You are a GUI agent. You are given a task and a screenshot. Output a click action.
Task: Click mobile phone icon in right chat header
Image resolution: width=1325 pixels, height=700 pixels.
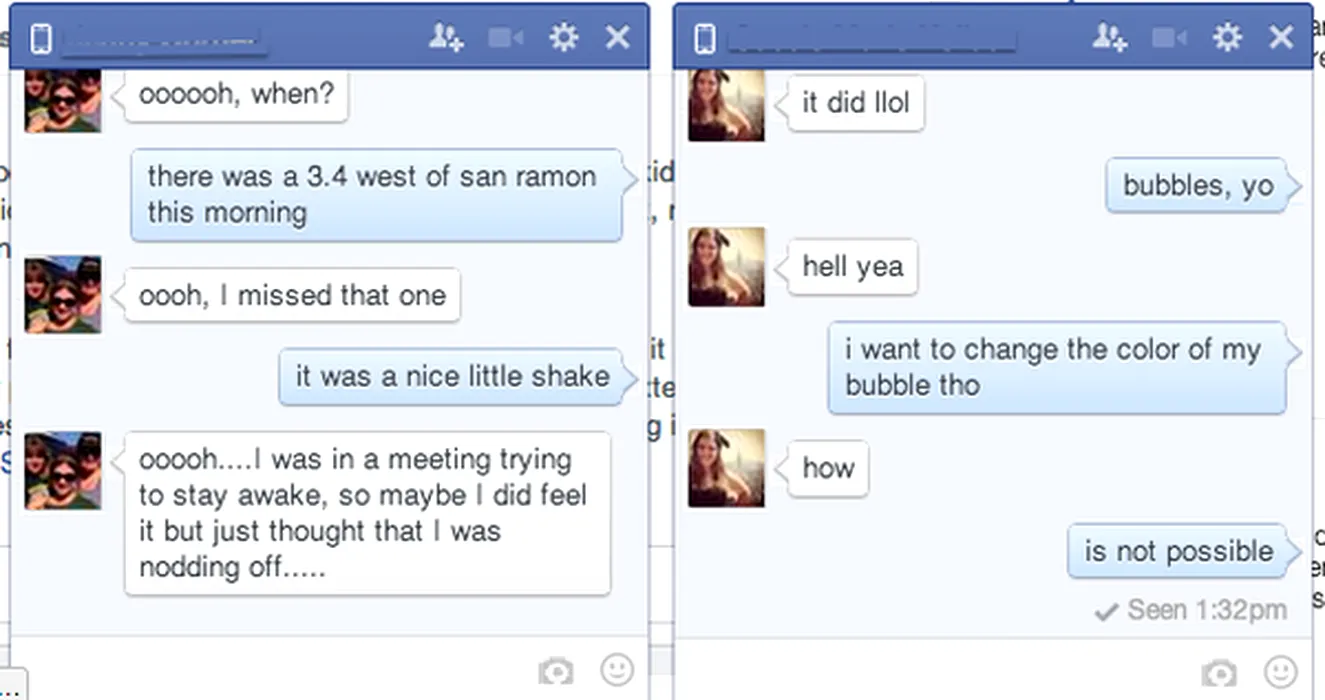pyautogui.click(x=705, y=39)
